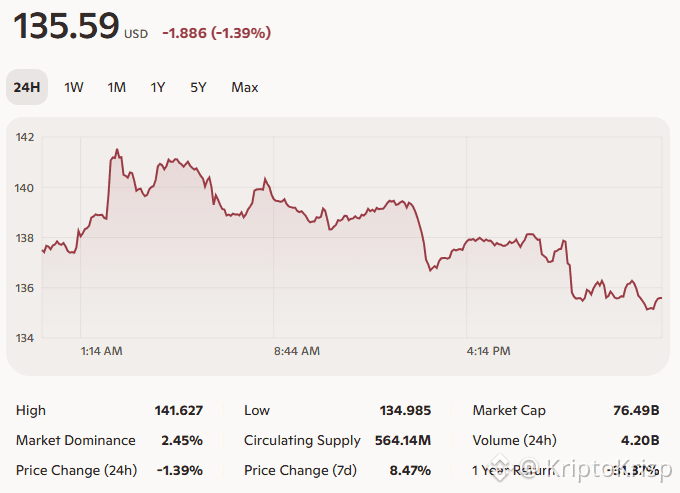The image size is (680, 493).
Task: Click the 142 y-axis label
Action: click(x=24, y=137)
